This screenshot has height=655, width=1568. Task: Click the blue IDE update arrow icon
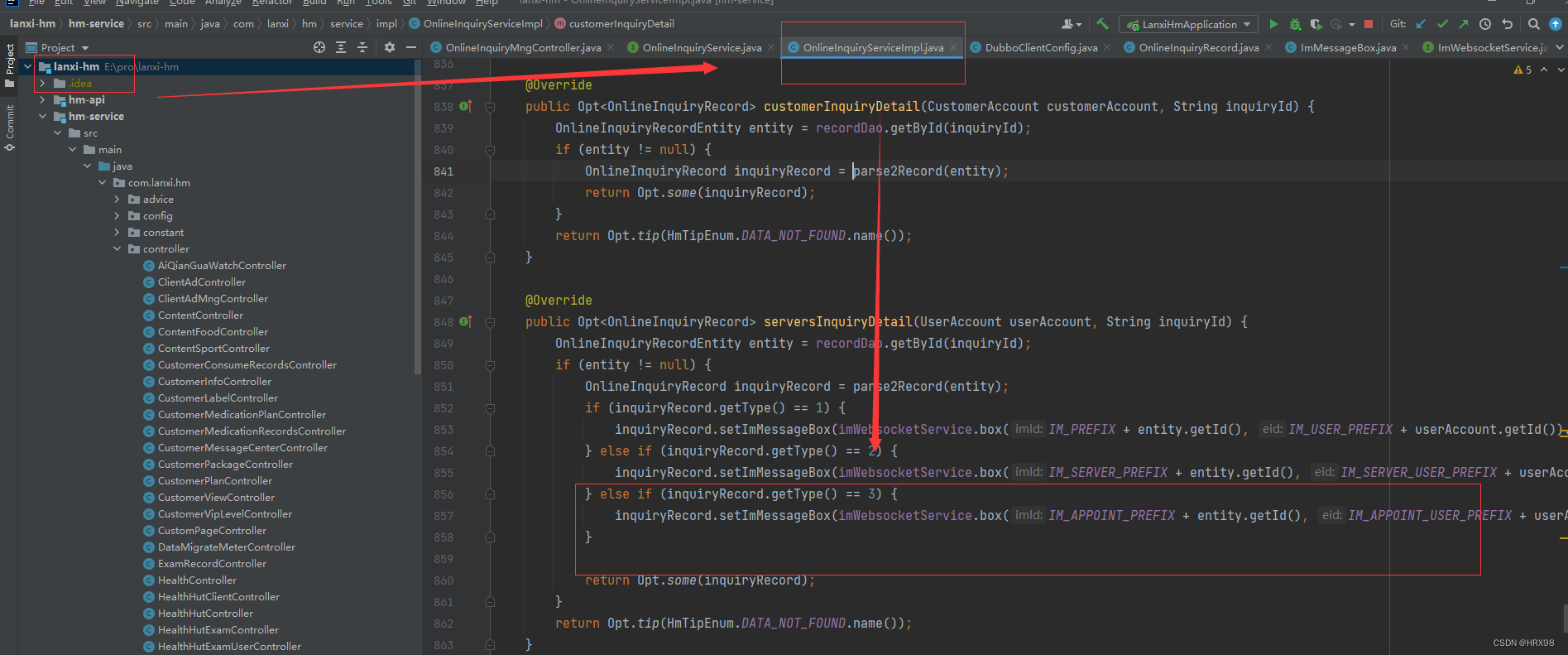pos(1555,24)
